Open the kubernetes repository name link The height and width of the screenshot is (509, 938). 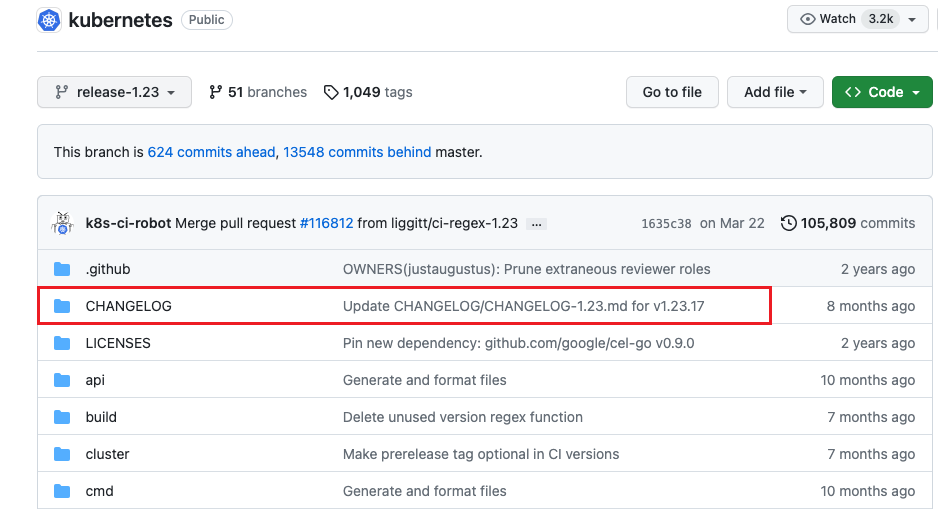120,20
